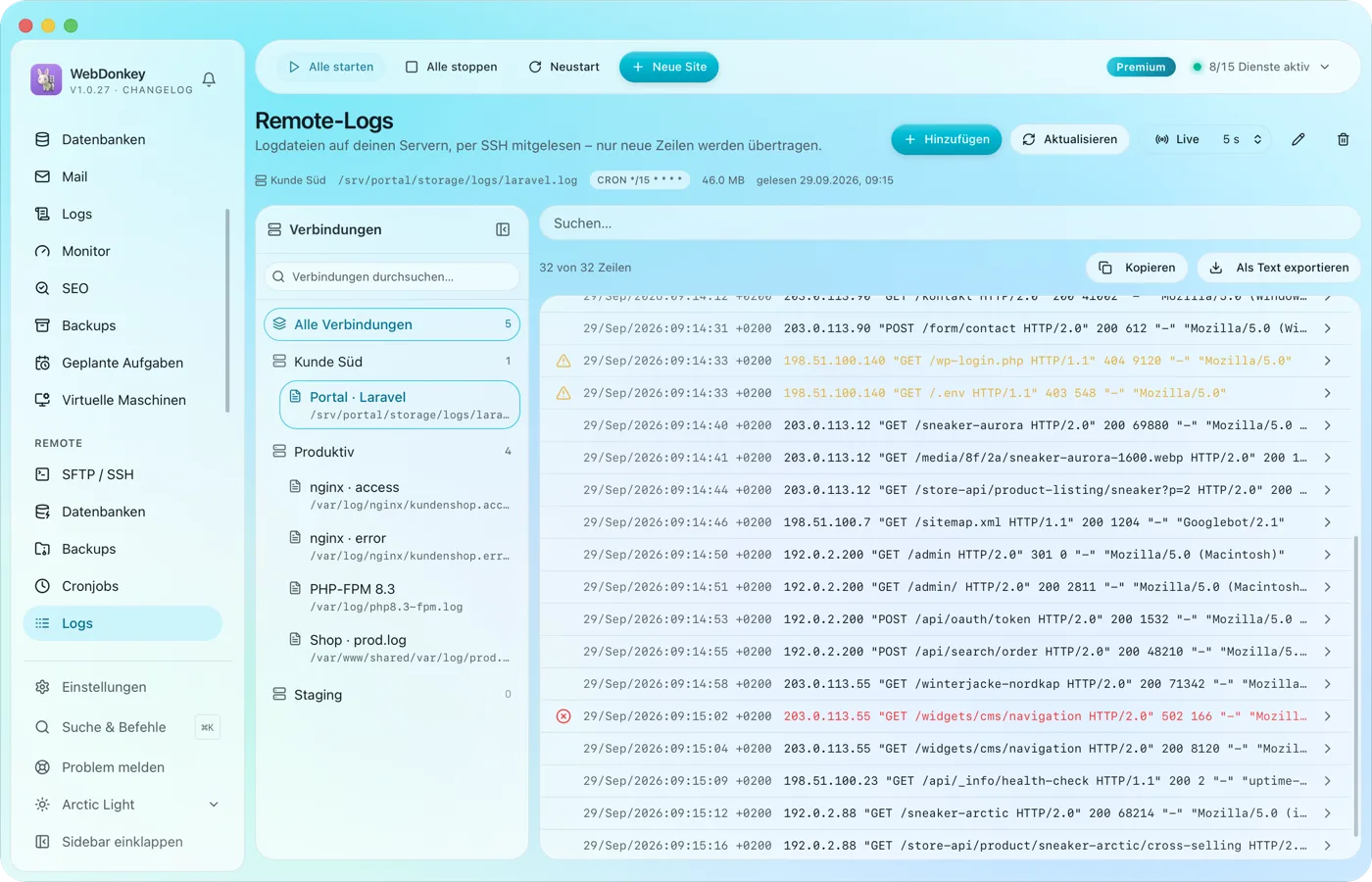Click Alle starten in toolbar
The width and height of the screenshot is (1372, 882).
pyautogui.click(x=331, y=67)
